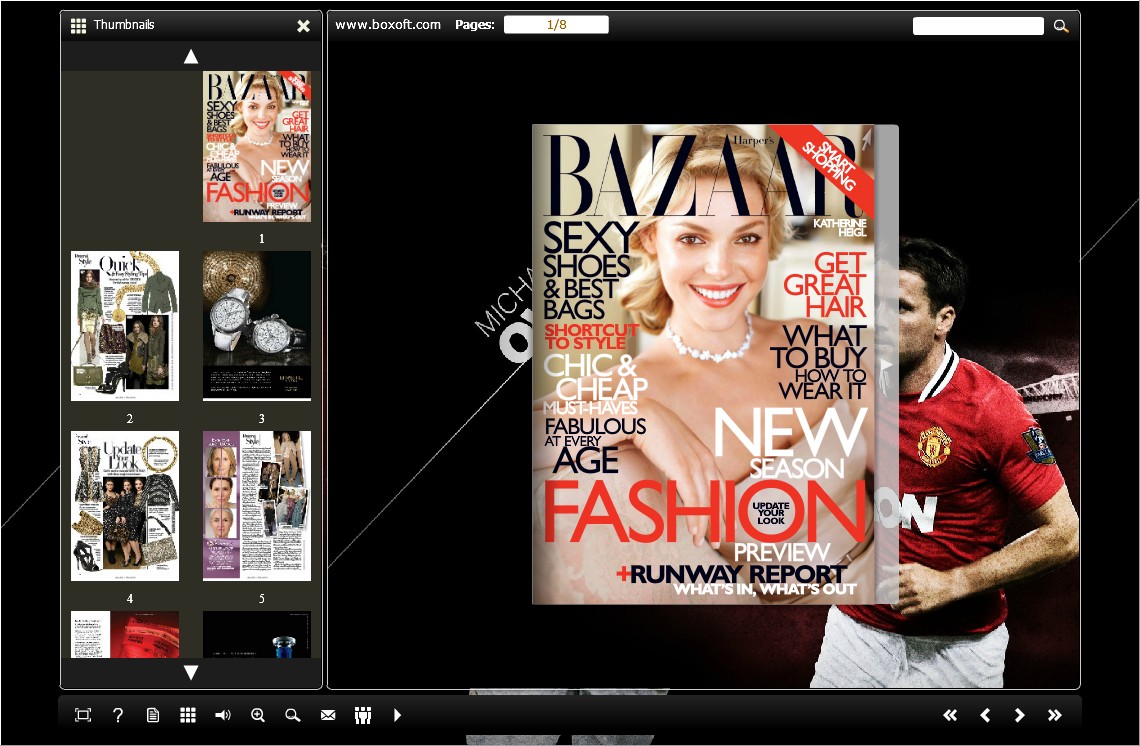Select page 1 Bazaar cover thumbnail

pyautogui.click(x=257, y=146)
